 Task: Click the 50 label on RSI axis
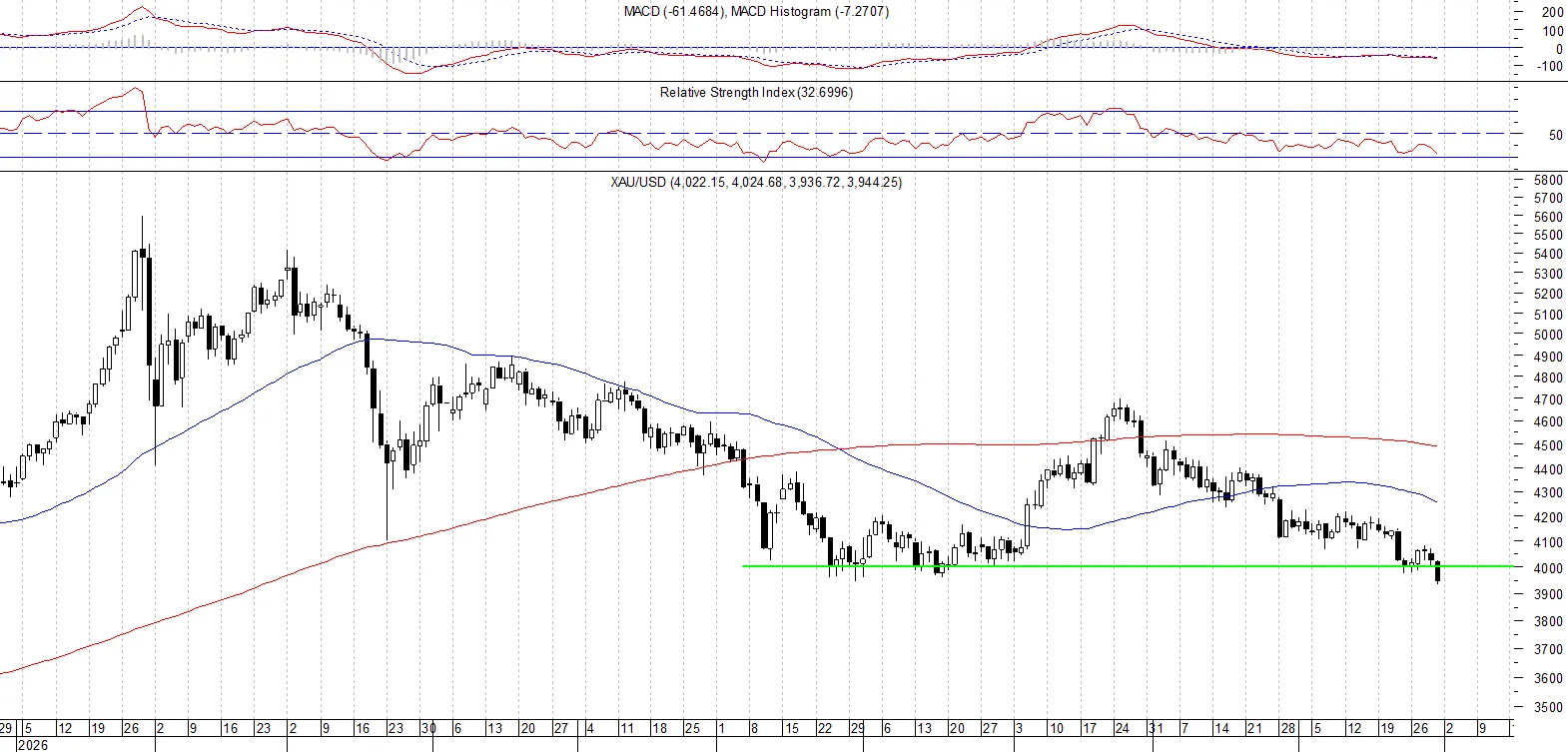pos(1556,136)
